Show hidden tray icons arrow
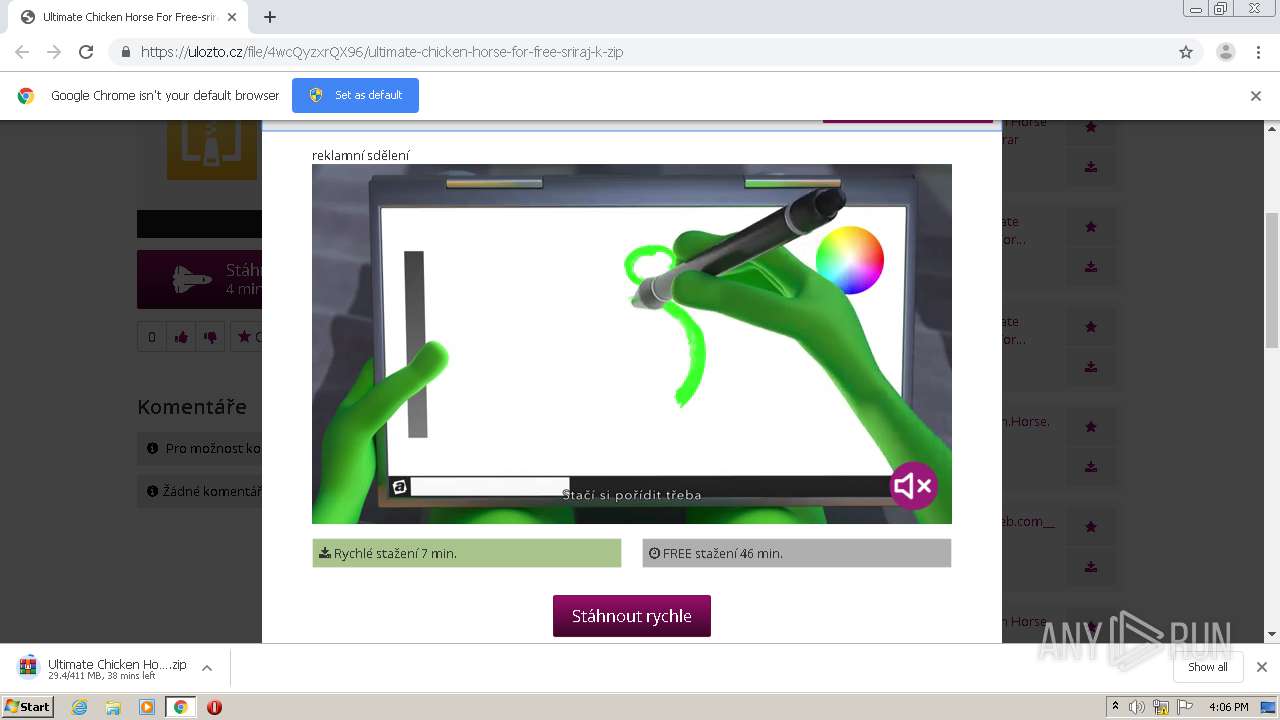This screenshot has height=720, width=1280. pyautogui.click(x=1115, y=707)
